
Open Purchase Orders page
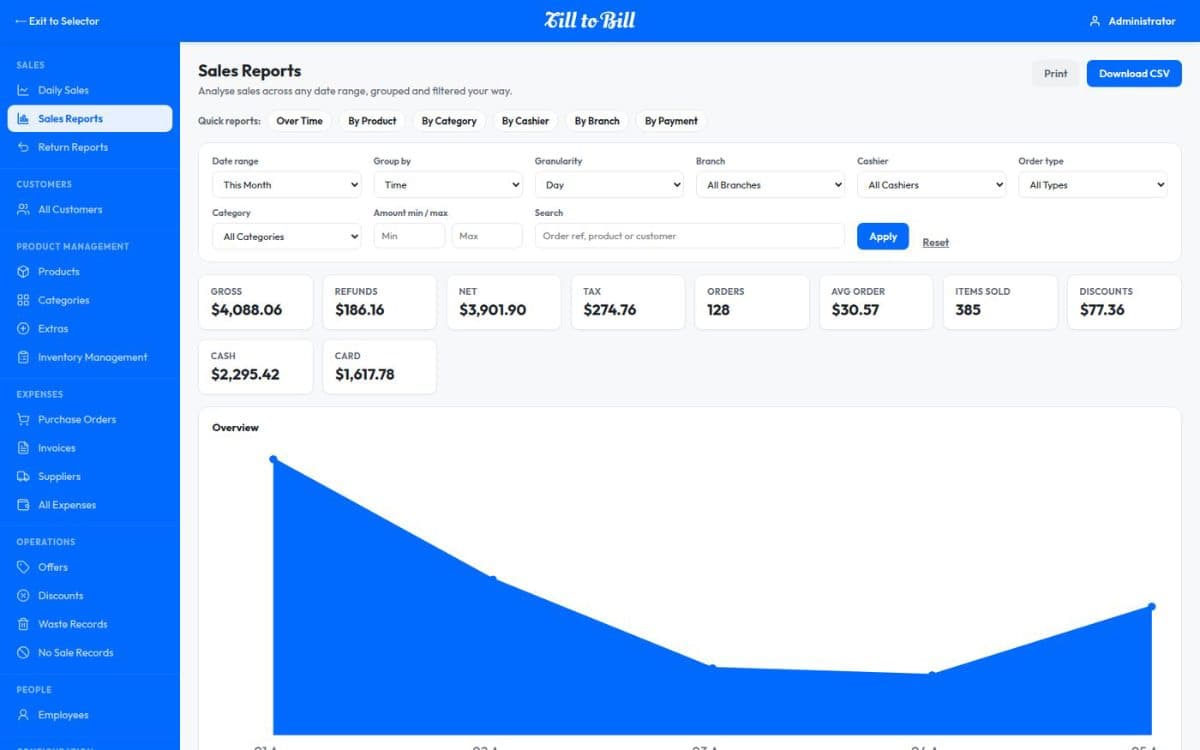(x=90, y=419)
